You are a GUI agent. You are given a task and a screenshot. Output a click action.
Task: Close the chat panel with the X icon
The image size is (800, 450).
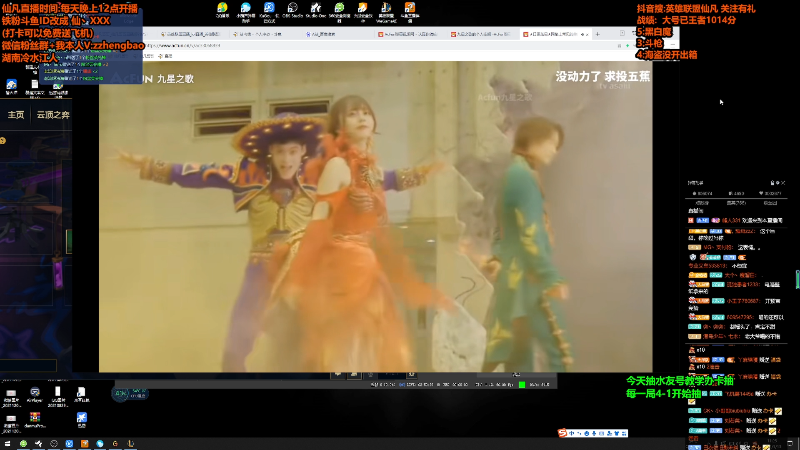[783, 183]
